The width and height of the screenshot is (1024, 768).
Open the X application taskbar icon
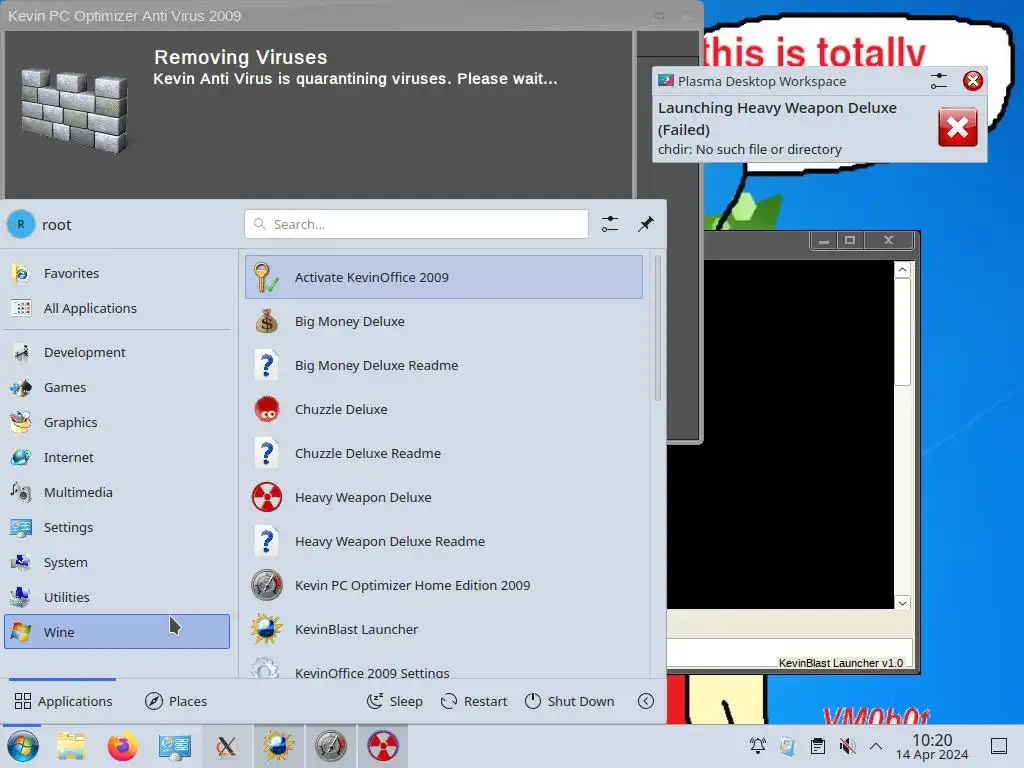(x=227, y=746)
